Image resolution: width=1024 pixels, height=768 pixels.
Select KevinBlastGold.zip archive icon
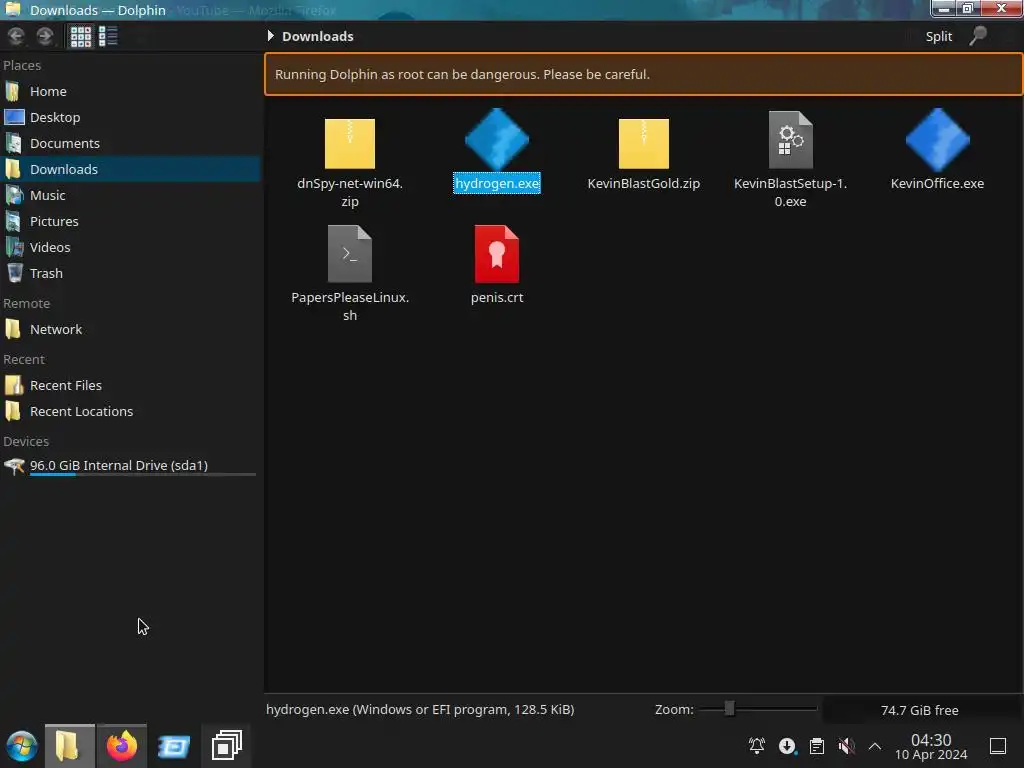[644, 143]
